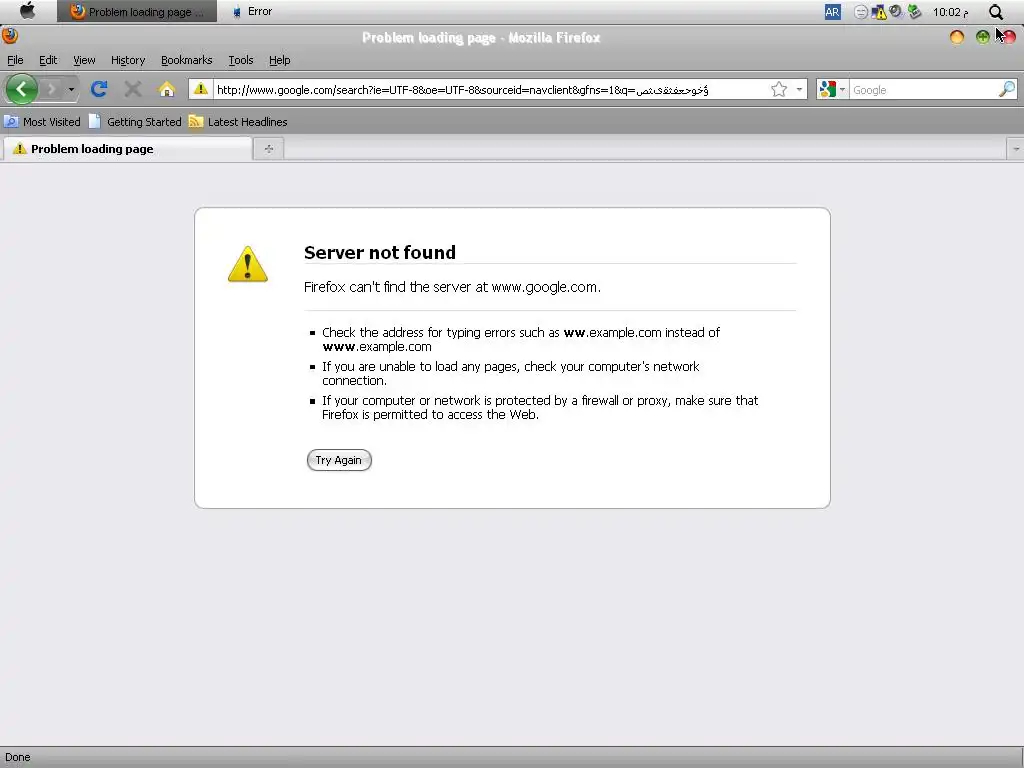1024x768 pixels.
Task: Click the search magnifier in the Google box
Action: point(1006,89)
